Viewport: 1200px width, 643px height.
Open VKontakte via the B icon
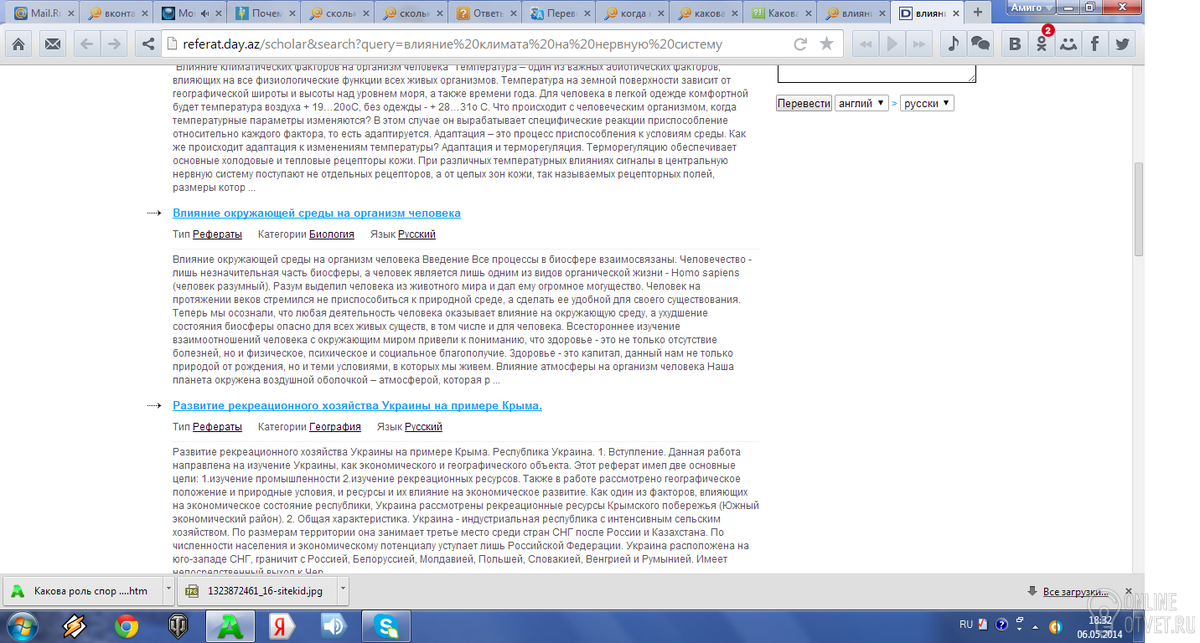click(x=1015, y=44)
